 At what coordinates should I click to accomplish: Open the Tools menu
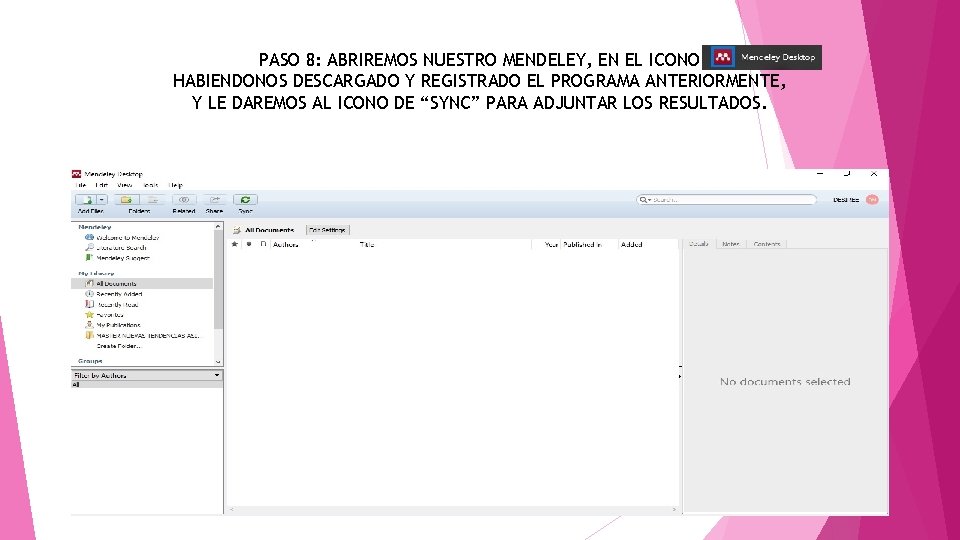point(151,185)
